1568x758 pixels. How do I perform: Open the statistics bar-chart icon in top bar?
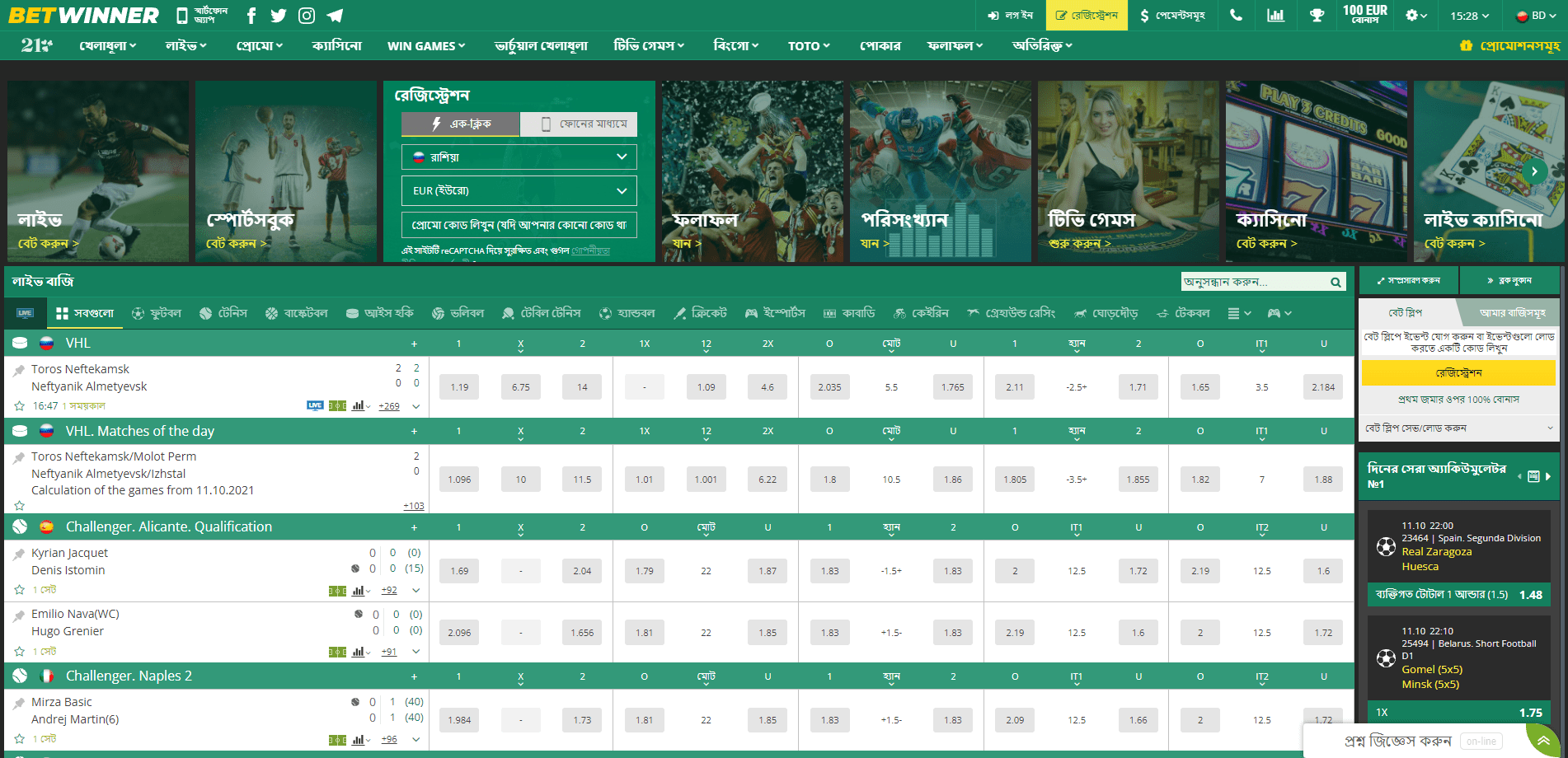click(1275, 16)
